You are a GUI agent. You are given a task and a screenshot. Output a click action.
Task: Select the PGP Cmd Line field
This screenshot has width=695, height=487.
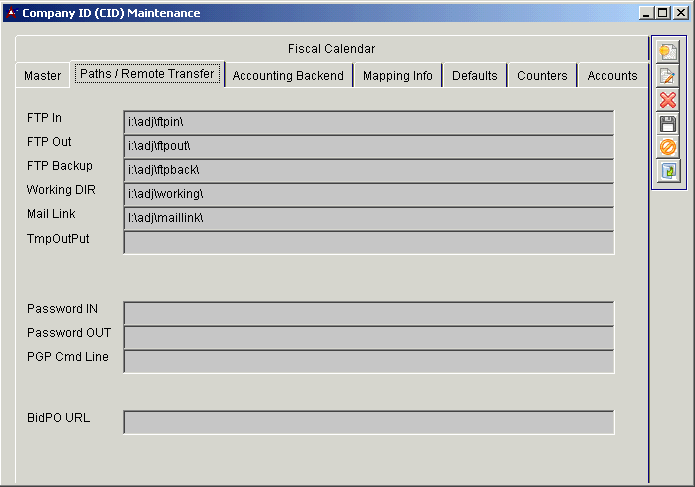[x=368, y=361]
